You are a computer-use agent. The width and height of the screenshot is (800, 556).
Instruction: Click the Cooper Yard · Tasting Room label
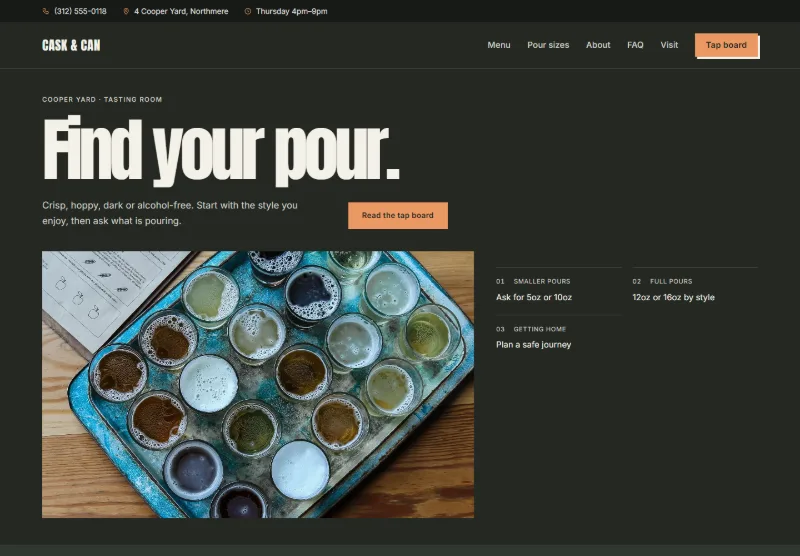tap(102, 99)
